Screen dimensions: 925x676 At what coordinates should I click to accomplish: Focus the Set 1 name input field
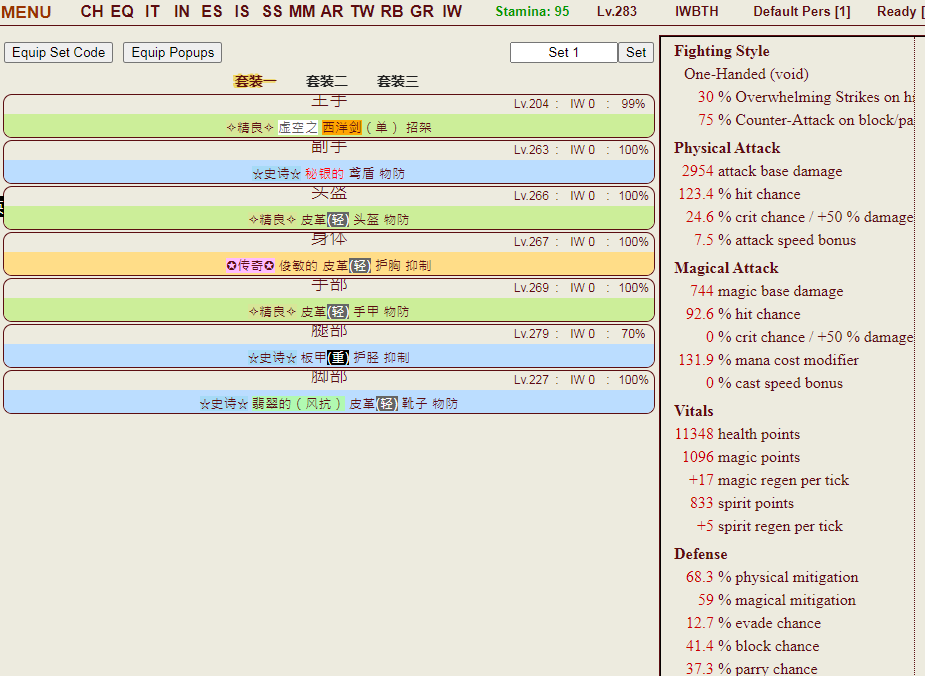pyautogui.click(x=563, y=53)
